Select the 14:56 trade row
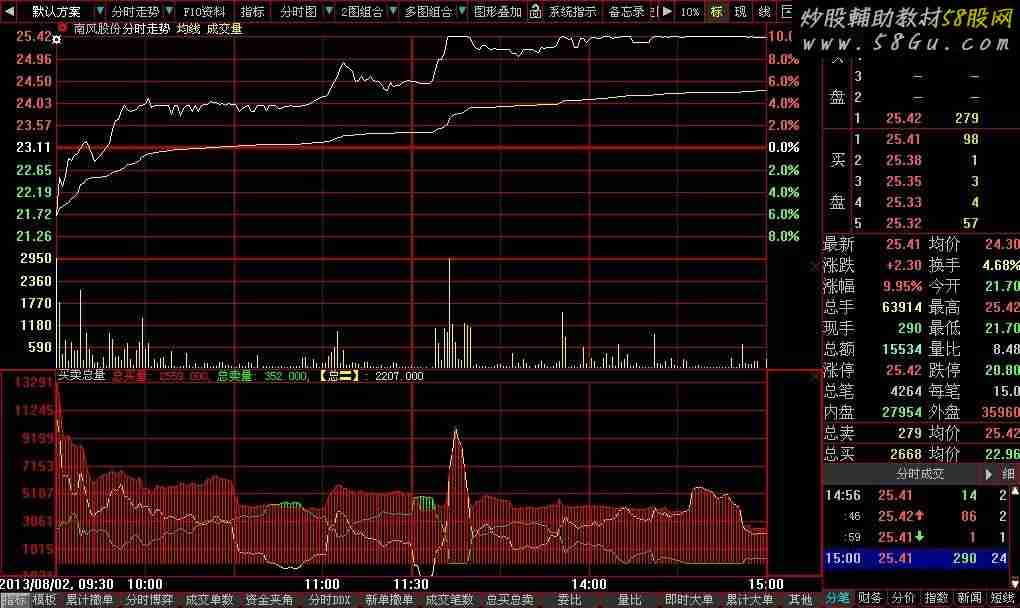Image resolution: width=1020 pixels, height=608 pixels. [x=916, y=496]
